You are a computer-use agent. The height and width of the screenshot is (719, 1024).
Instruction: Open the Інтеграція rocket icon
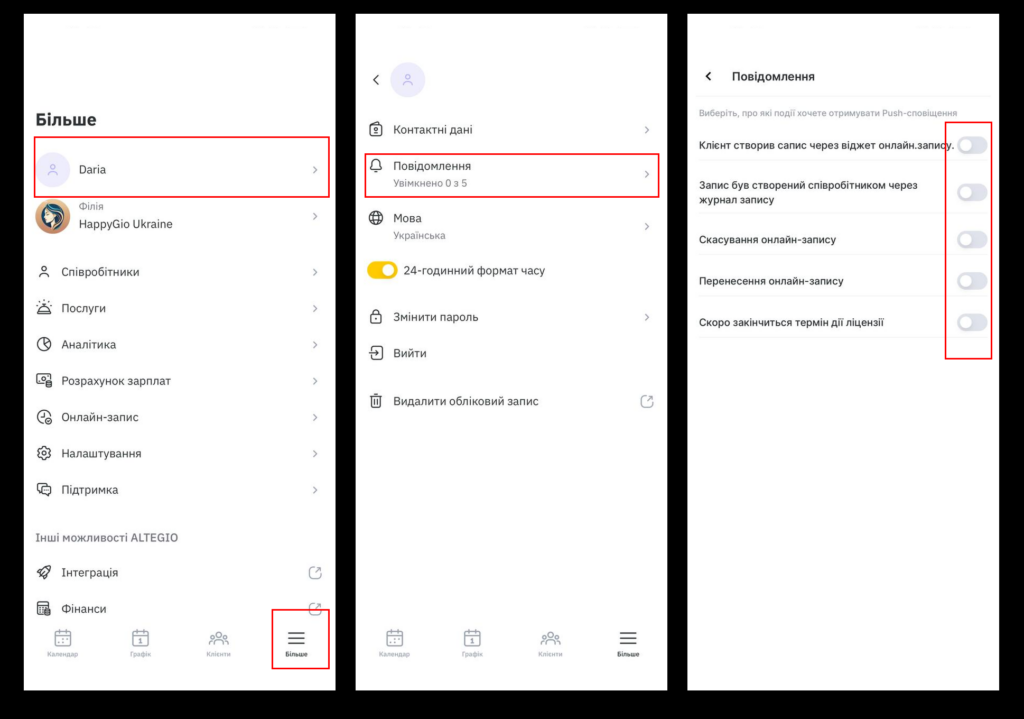(44, 573)
